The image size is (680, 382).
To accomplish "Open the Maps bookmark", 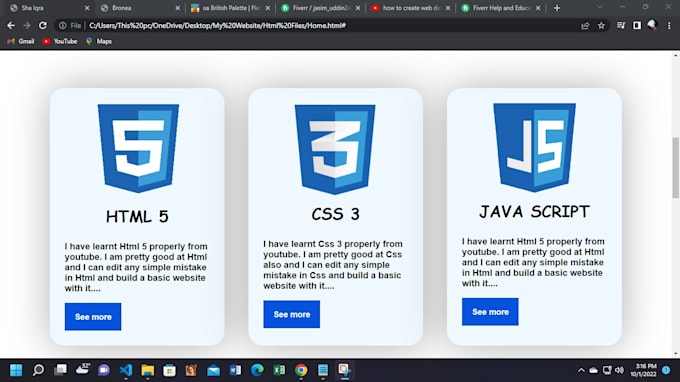I will coord(99,41).
